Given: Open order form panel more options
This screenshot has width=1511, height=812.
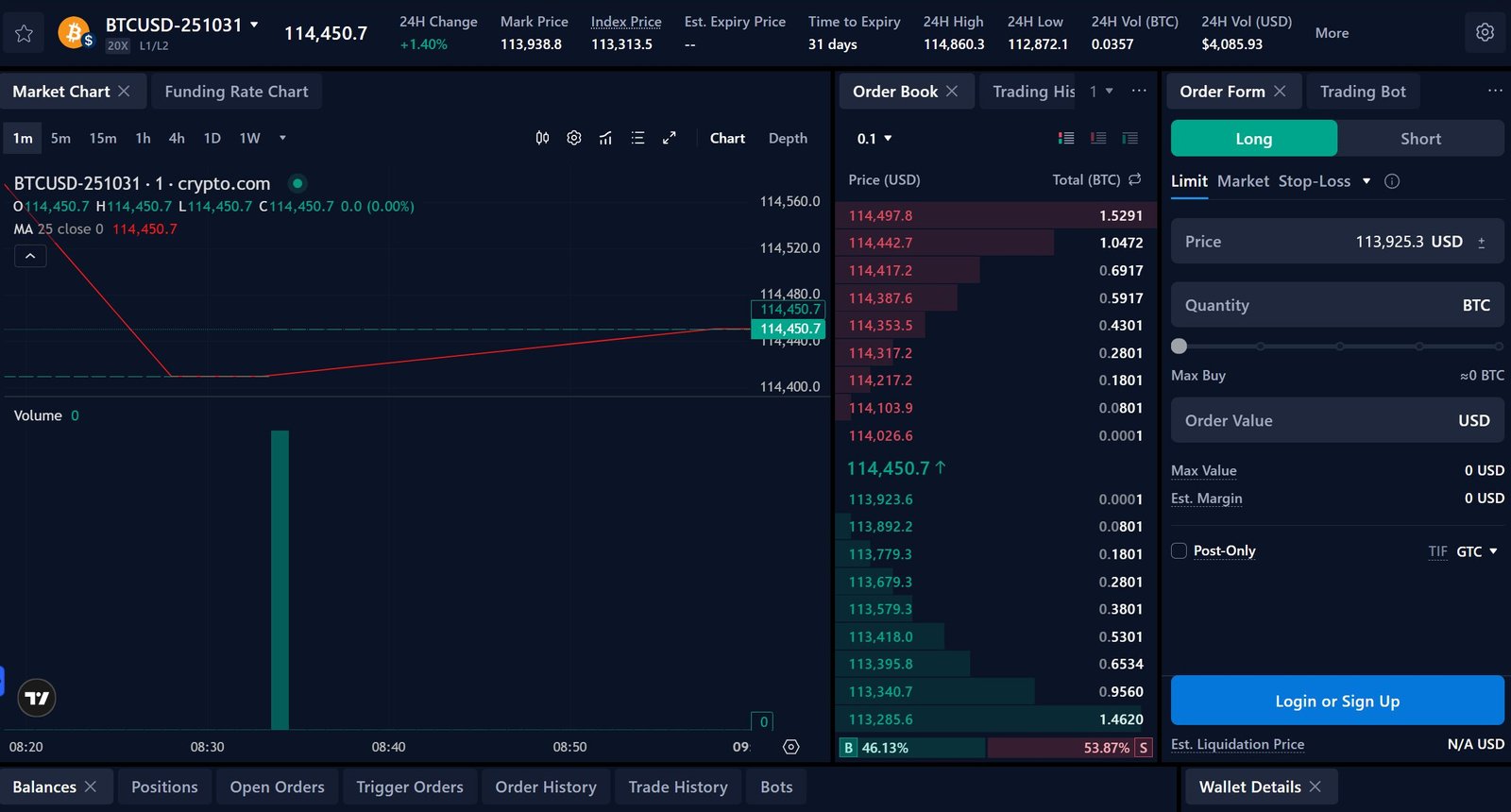Looking at the screenshot, I should click(1495, 91).
